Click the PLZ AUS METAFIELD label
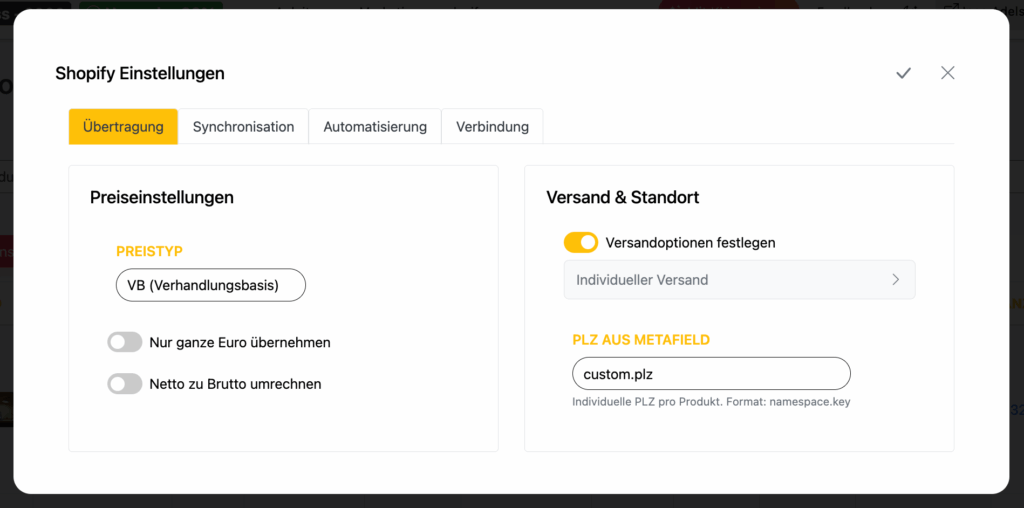Image resolution: width=1024 pixels, height=508 pixels. tap(641, 340)
